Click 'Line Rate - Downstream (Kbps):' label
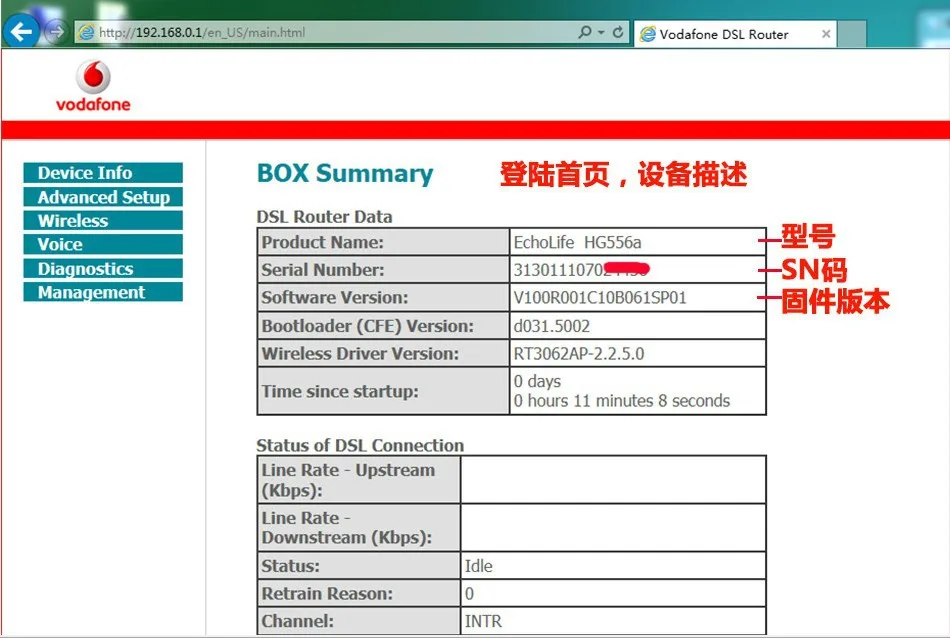The height and width of the screenshot is (638, 950). point(347,528)
